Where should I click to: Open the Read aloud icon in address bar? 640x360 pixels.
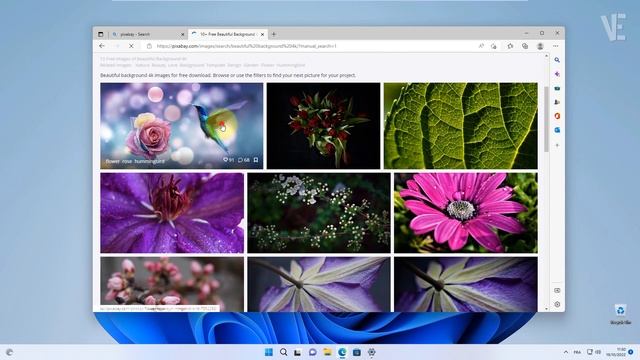[481, 46]
